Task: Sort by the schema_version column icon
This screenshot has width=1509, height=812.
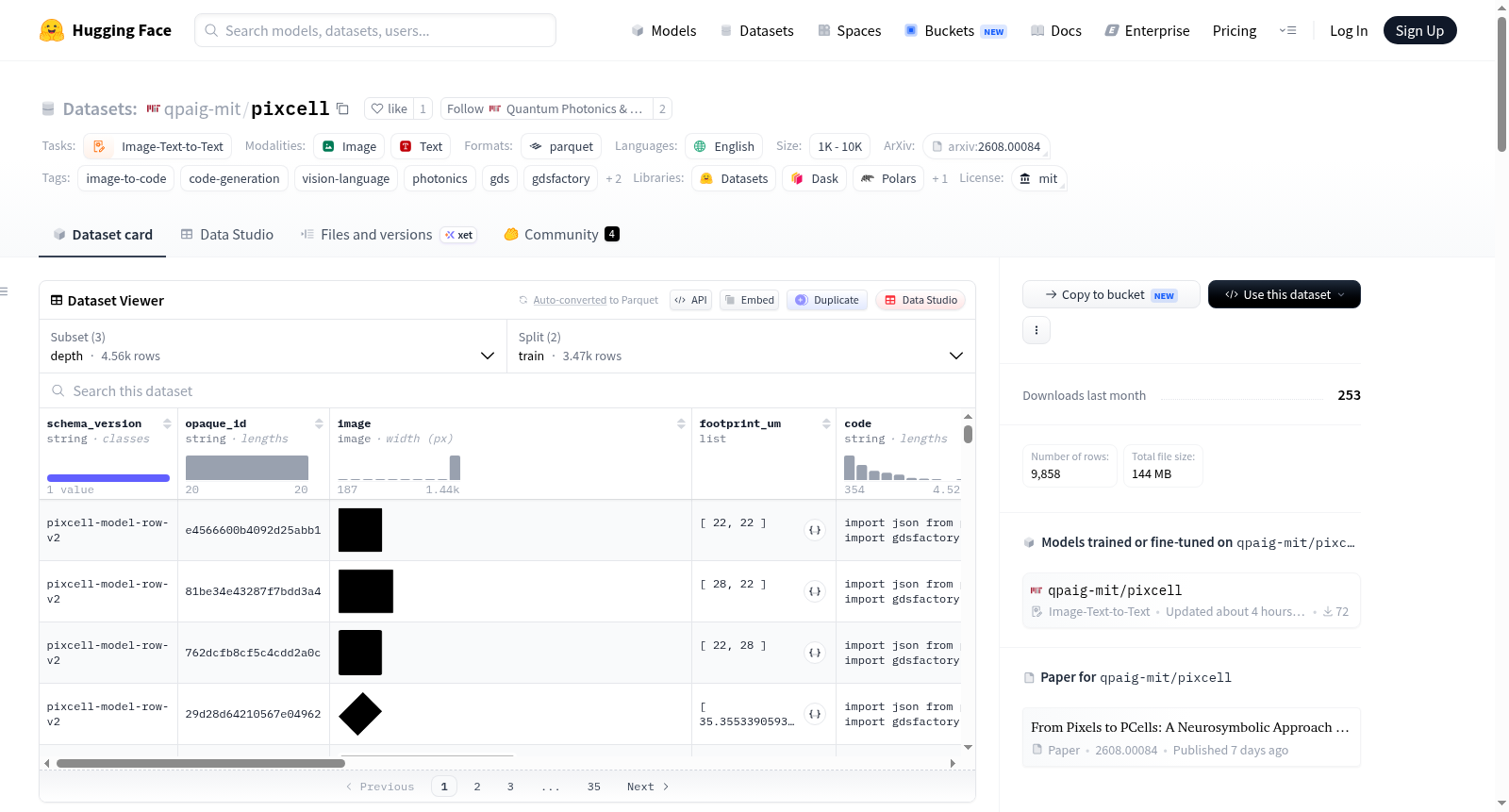Action: [167, 423]
